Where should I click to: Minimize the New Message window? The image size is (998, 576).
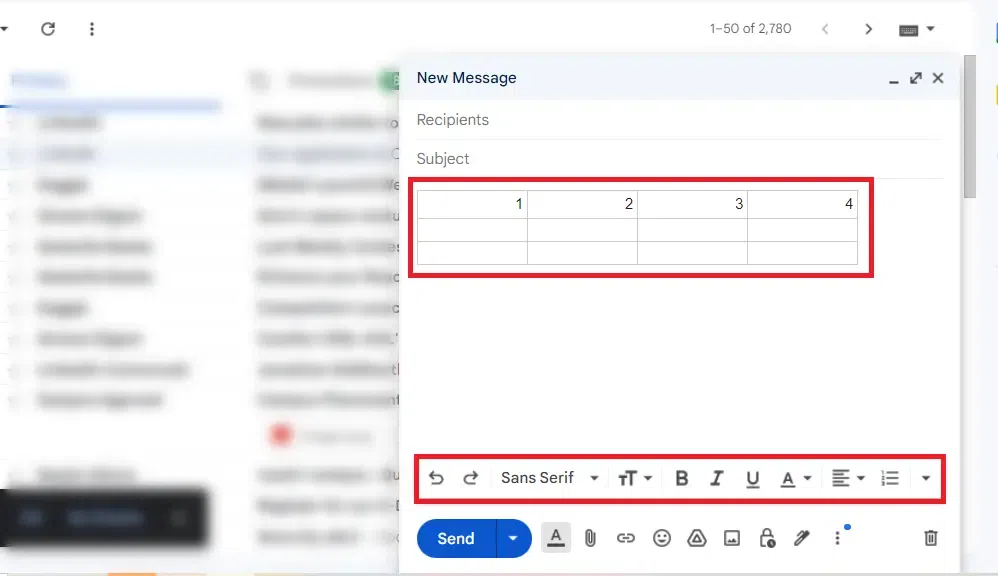pos(894,79)
